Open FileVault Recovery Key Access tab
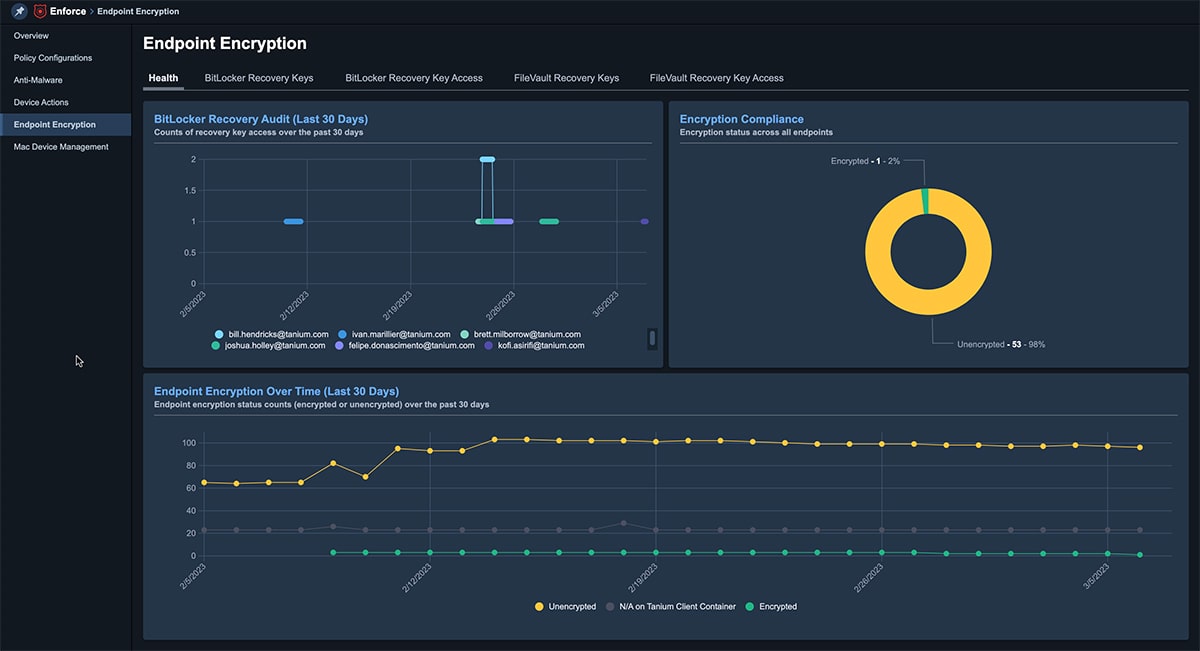 [717, 78]
